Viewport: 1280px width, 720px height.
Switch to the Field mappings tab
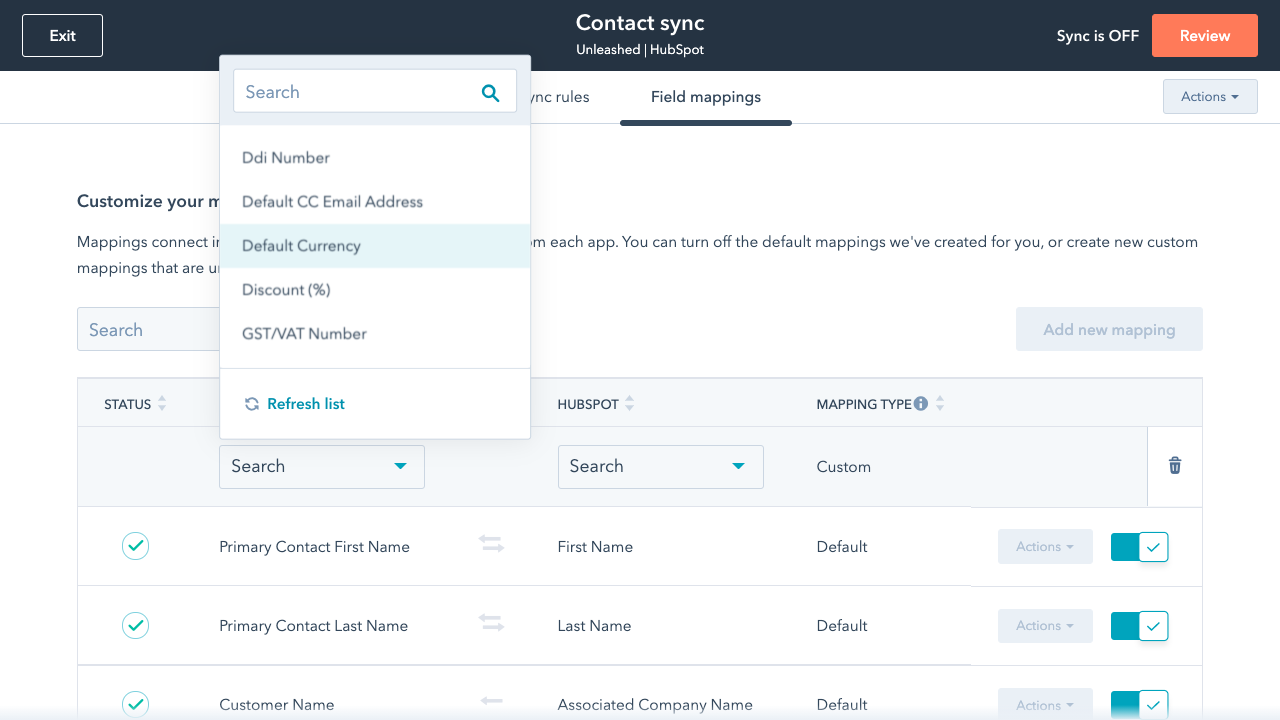point(705,97)
